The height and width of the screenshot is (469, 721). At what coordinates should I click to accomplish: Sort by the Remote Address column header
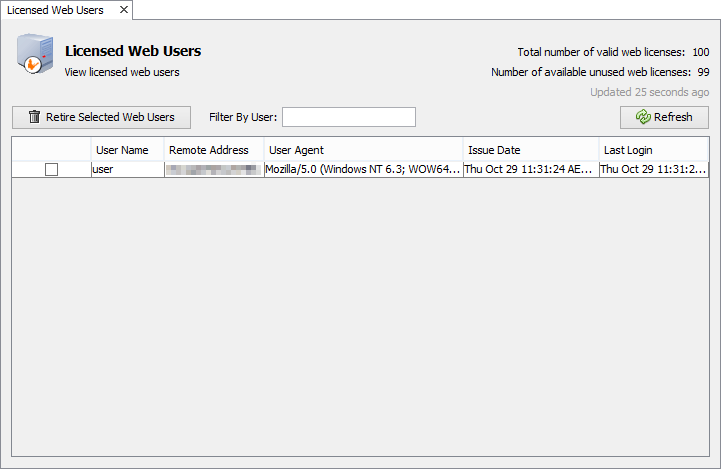(214, 150)
